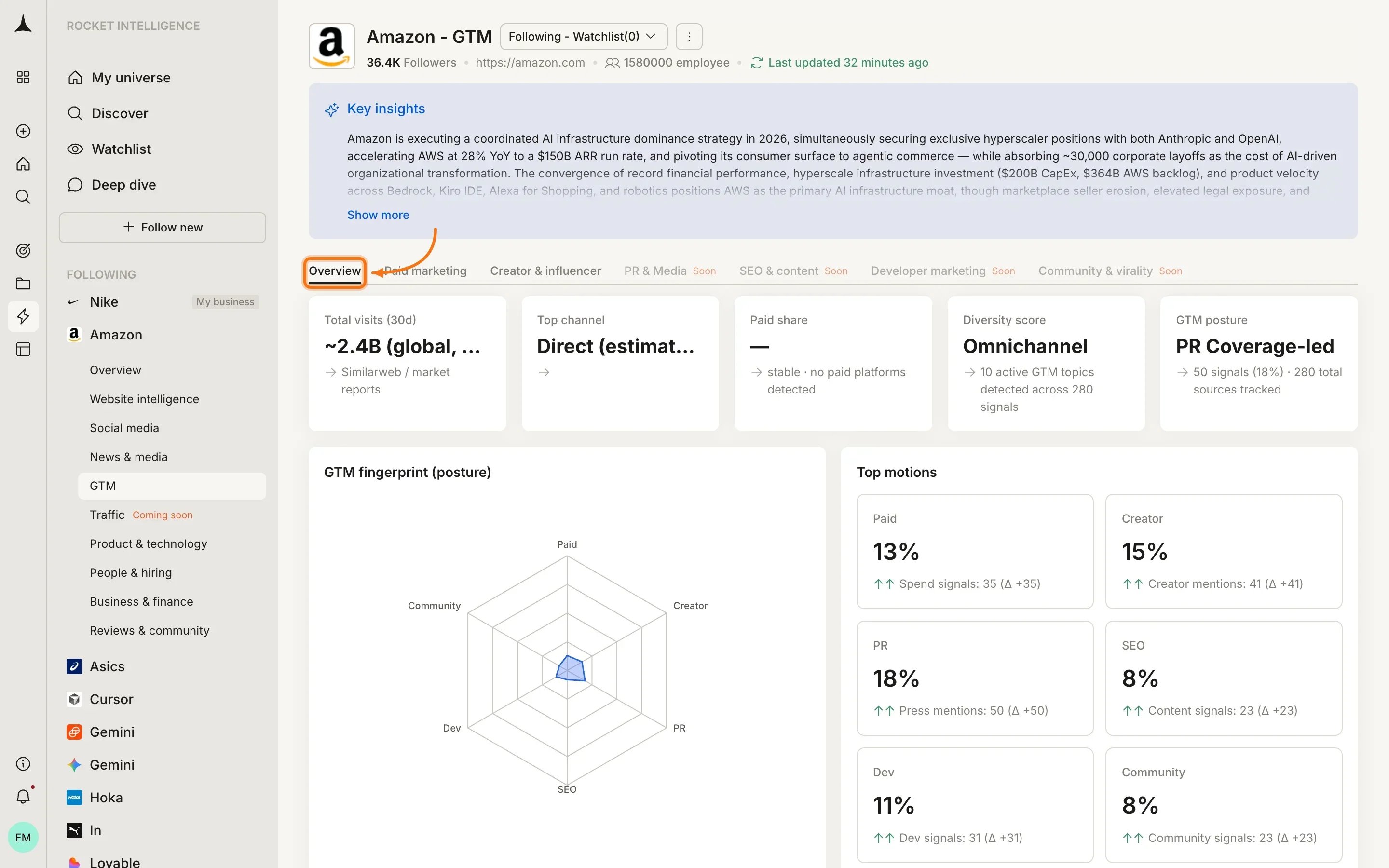Image resolution: width=1389 pixels, height=868 pixels.
Task: Open the target goals icon in rail
Action: [23, 251]
